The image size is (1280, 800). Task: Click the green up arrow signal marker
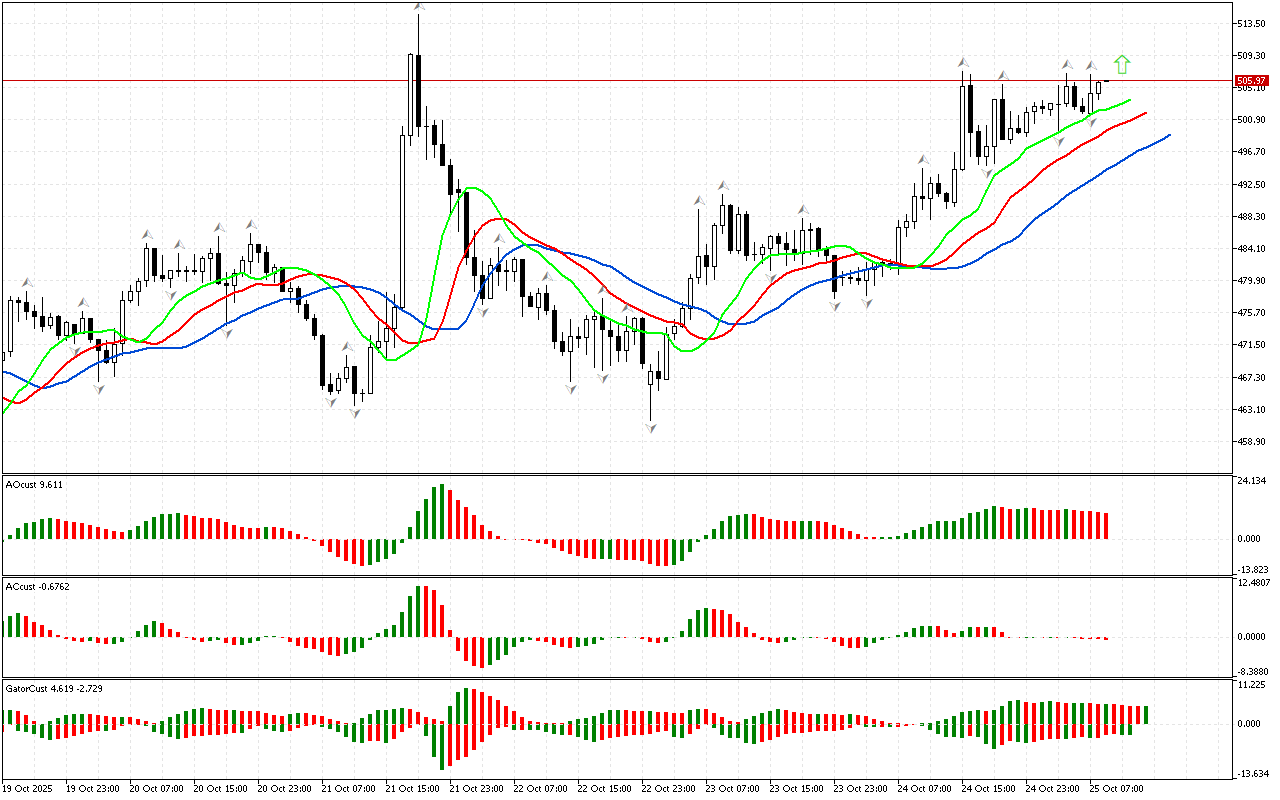click(1122, 65)
